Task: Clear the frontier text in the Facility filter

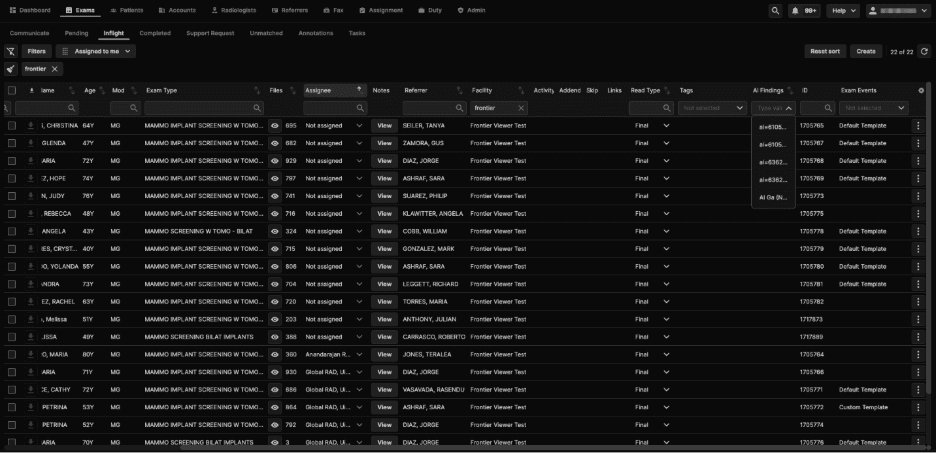Action: [521, 108]
